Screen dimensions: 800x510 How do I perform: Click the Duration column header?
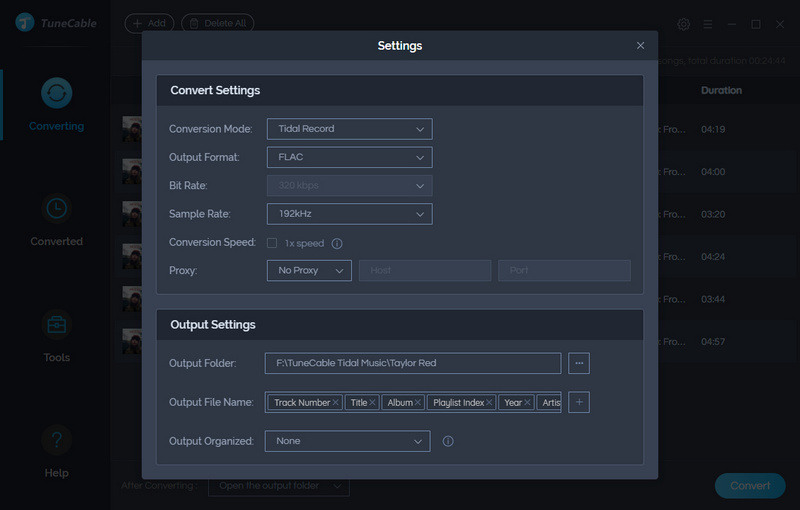coord(721,90)
